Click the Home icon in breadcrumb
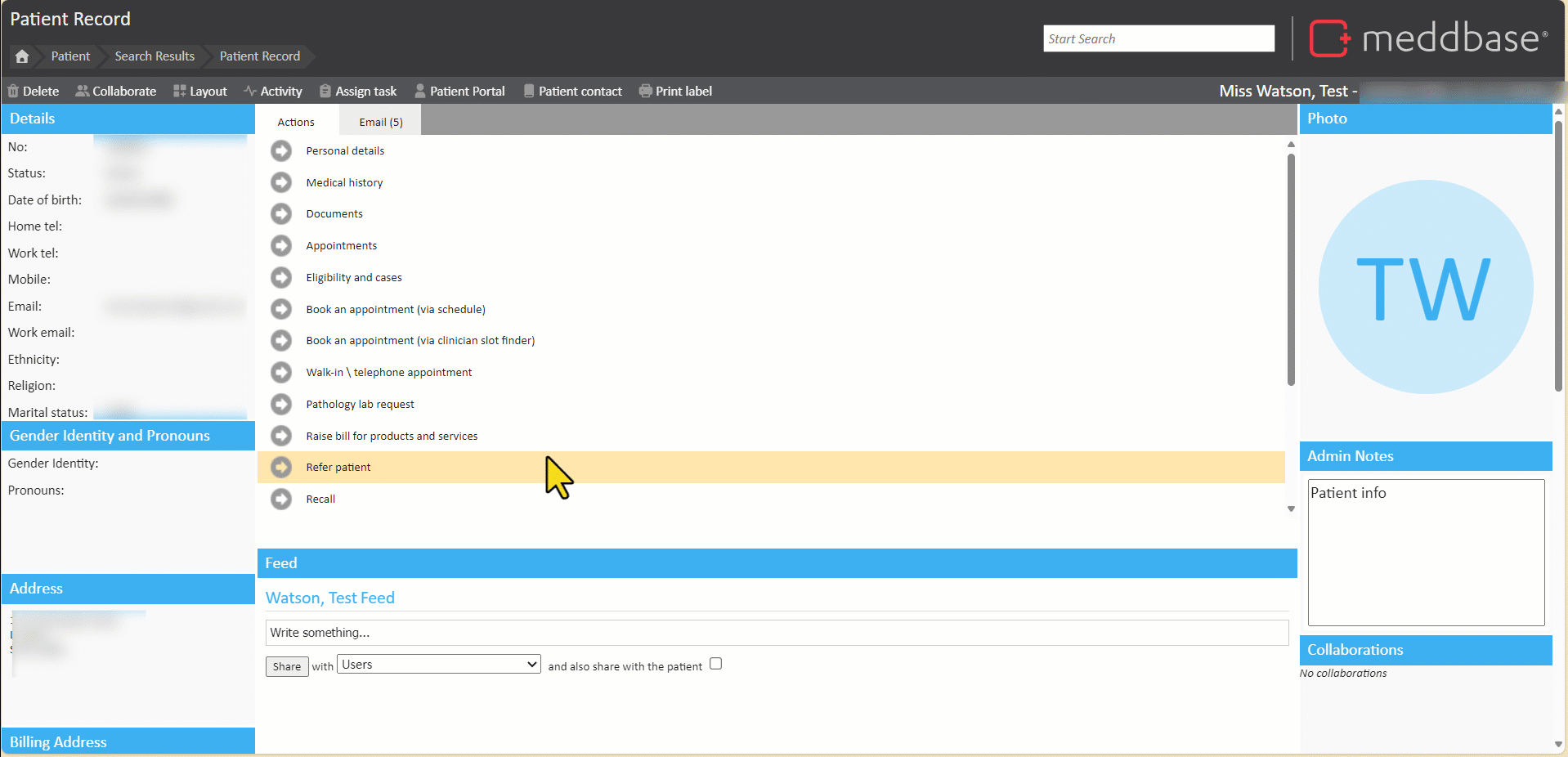 pyautogui.click(x=22, y=56)
